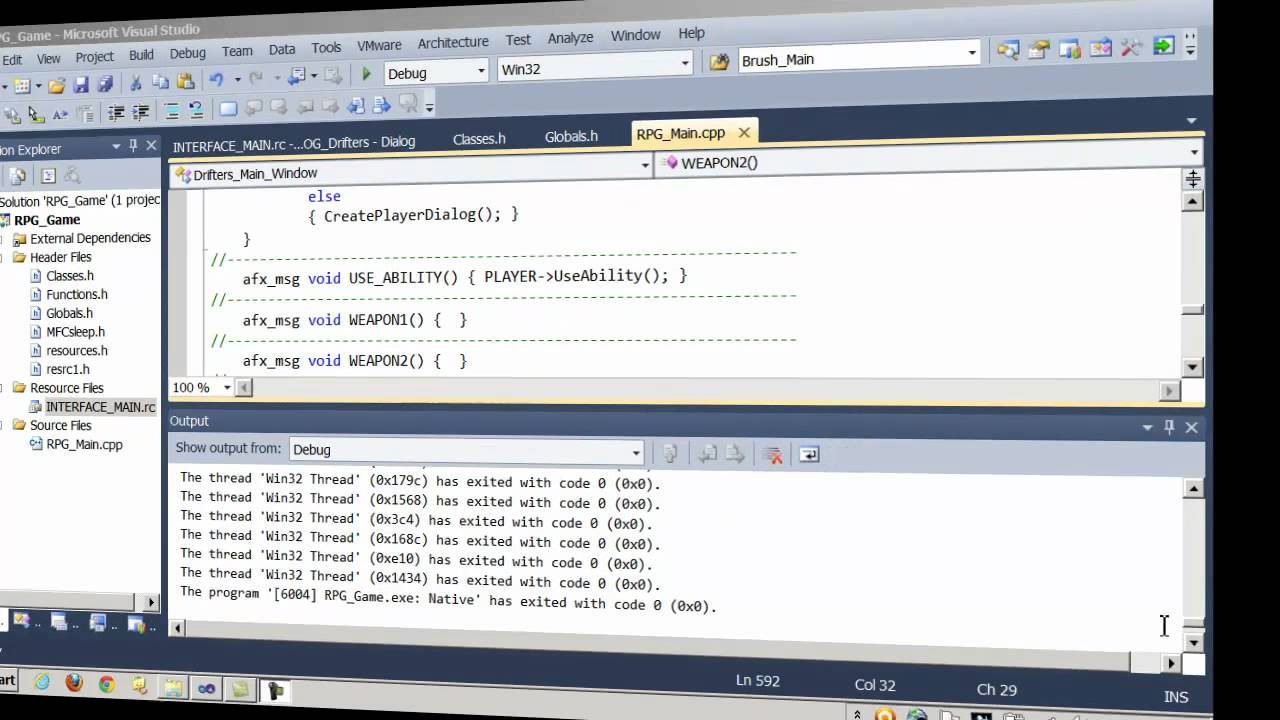The image size is (1280, 720).
Task: Click the split-window handle above editor scrollbar
Action: (1192, 179)
